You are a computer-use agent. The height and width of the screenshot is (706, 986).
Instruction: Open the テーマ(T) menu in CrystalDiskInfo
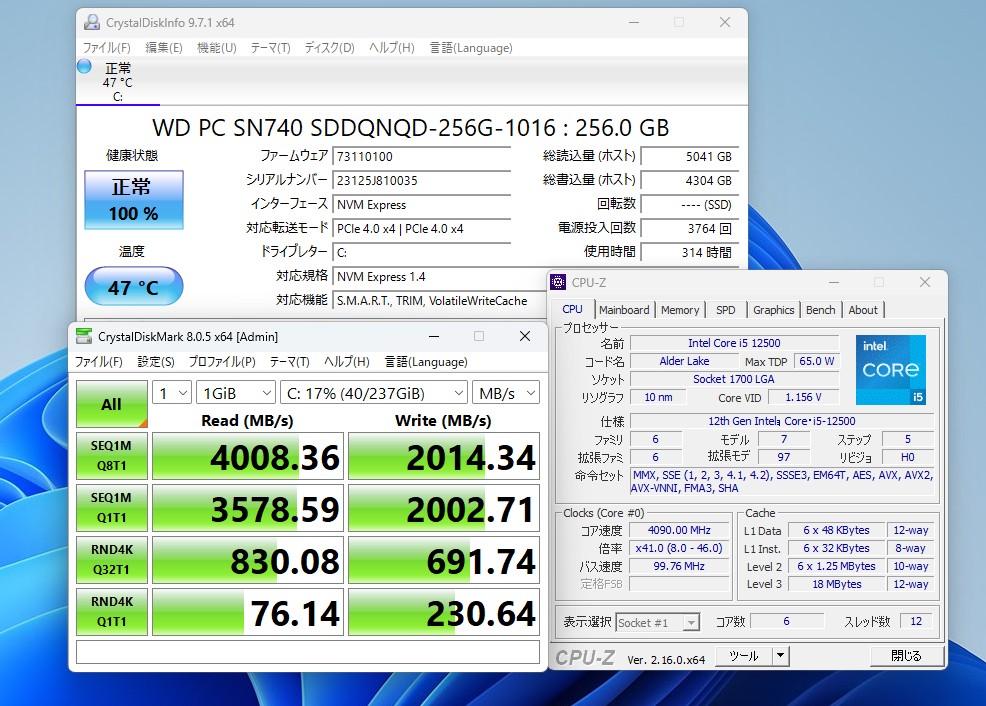pos(270,48)
